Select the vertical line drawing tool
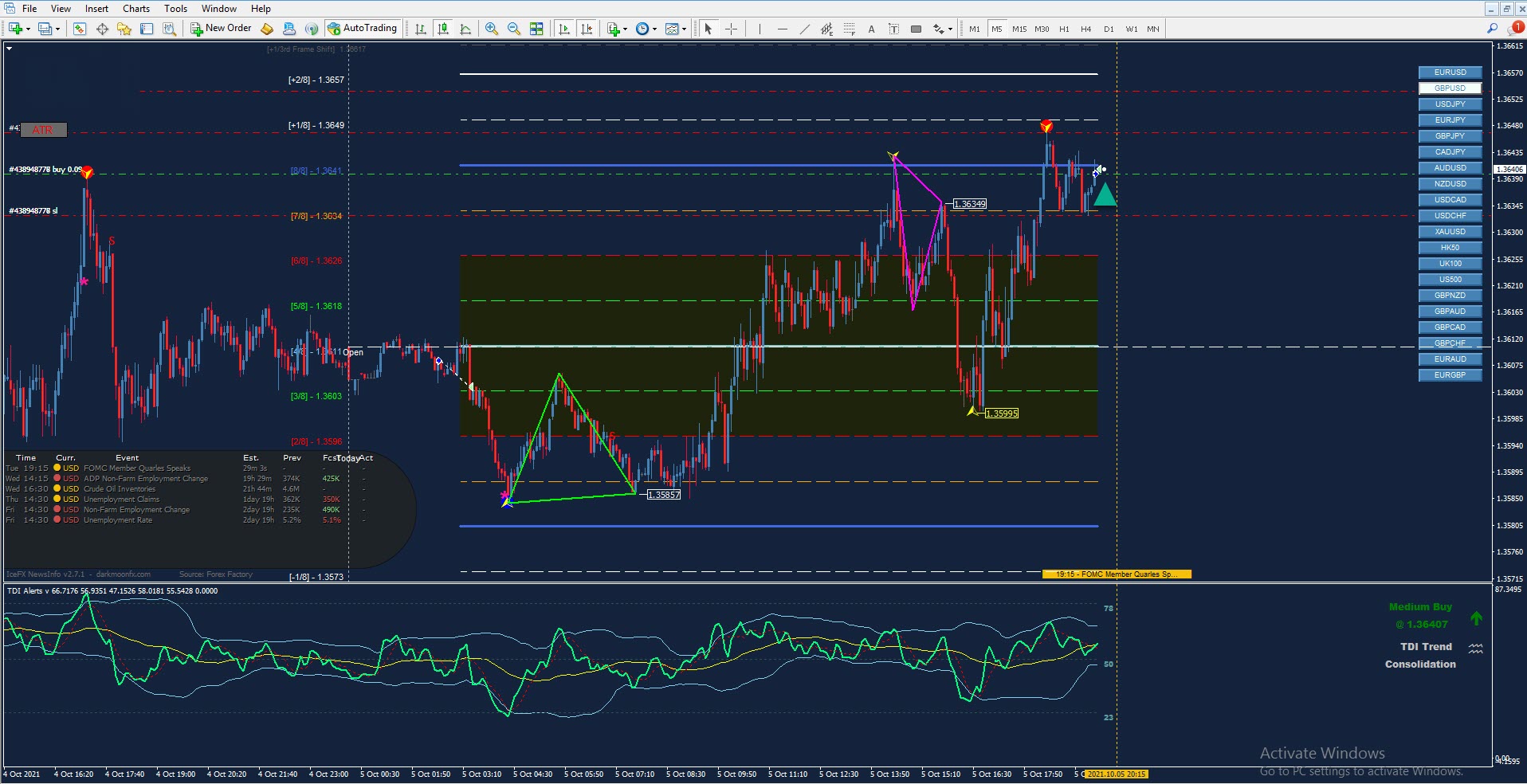The image size is (1527, 784). [760, 29]
